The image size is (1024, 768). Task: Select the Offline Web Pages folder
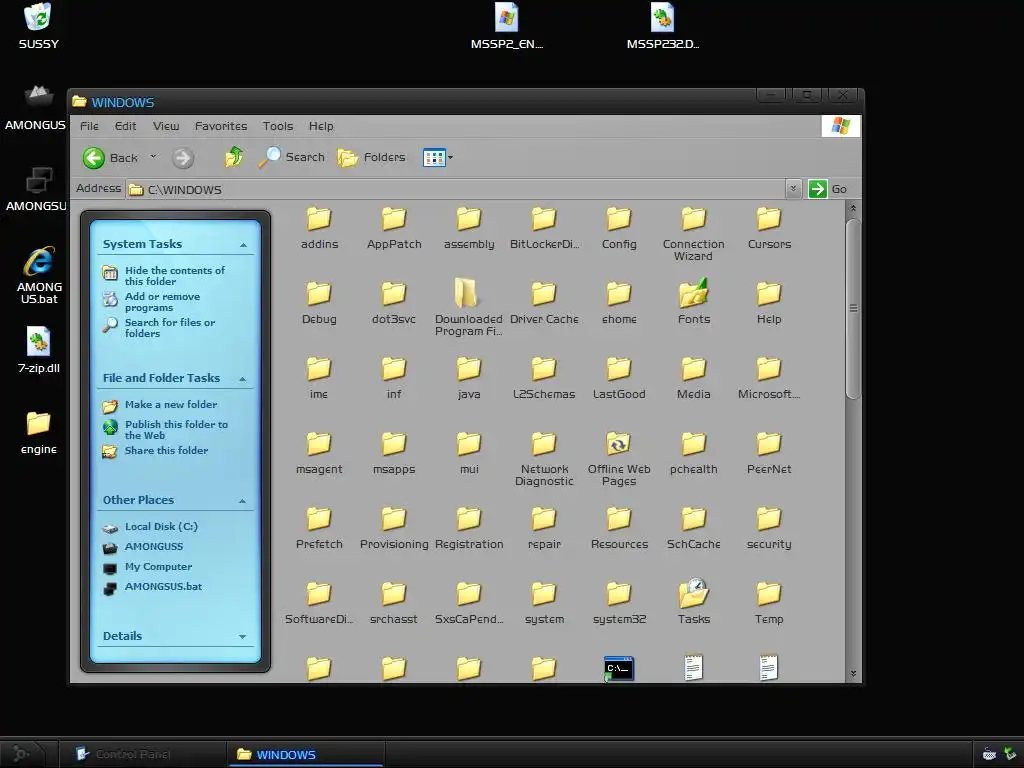pos(618,457)
